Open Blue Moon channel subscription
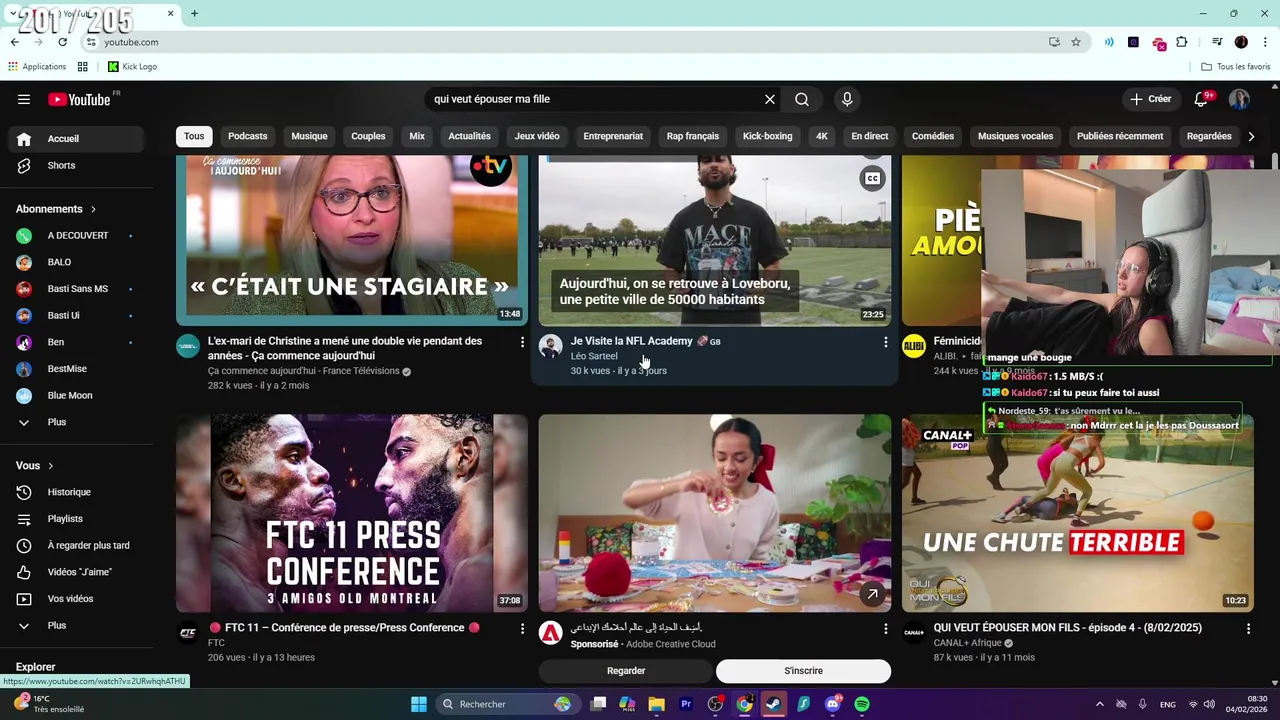Screen dimensions: 1280x720 click(x=78, y=395)
